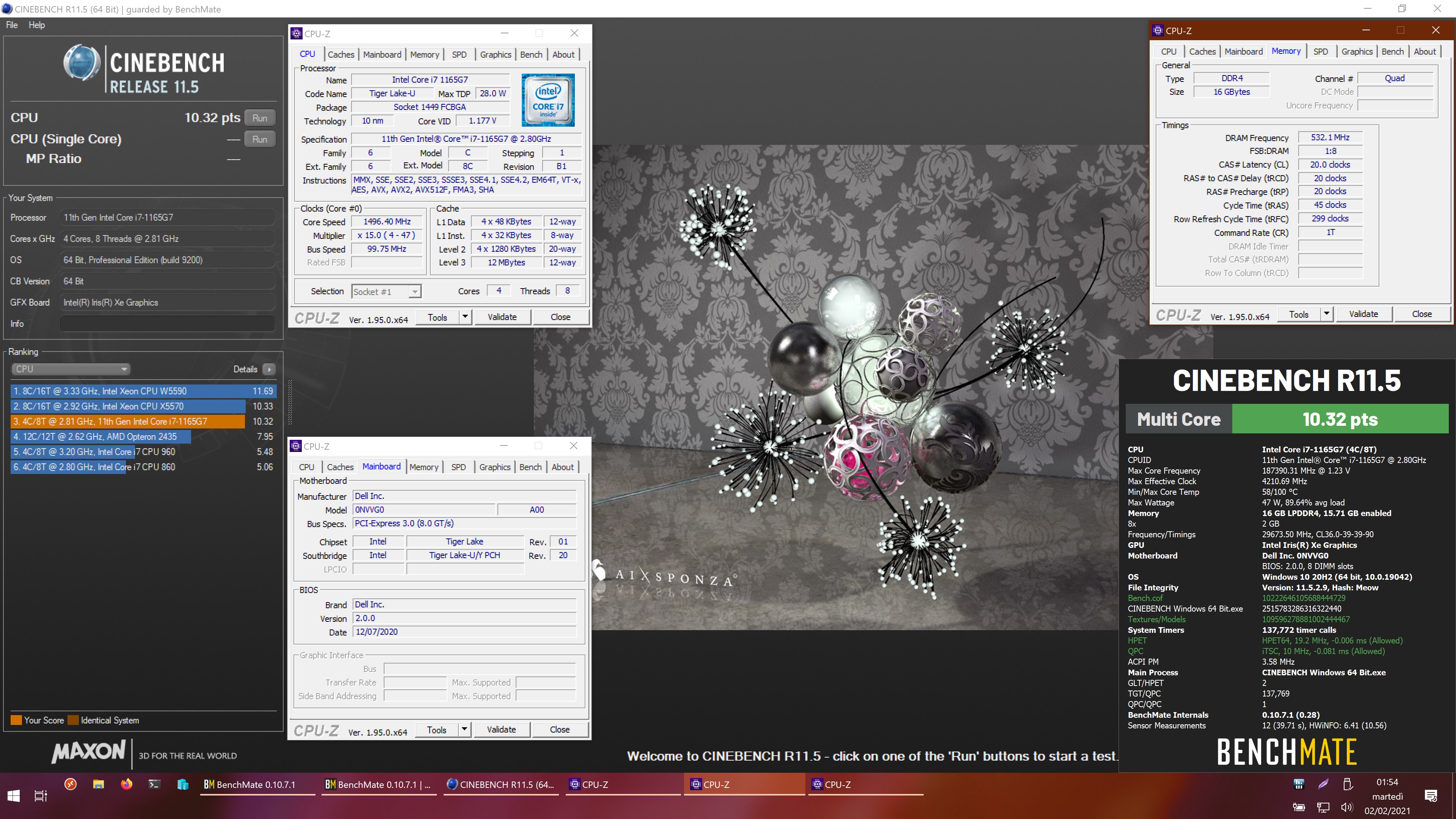Click Validate in the CPU-Z CPU window

coord(502,317)
